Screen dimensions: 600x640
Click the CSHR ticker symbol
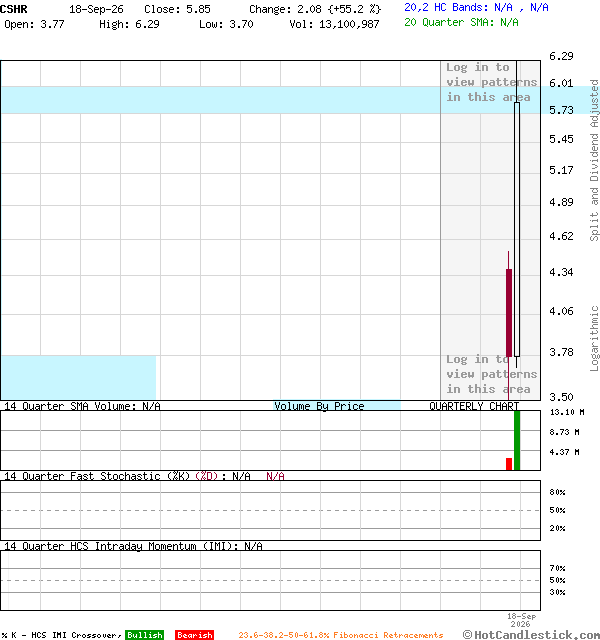13,9
